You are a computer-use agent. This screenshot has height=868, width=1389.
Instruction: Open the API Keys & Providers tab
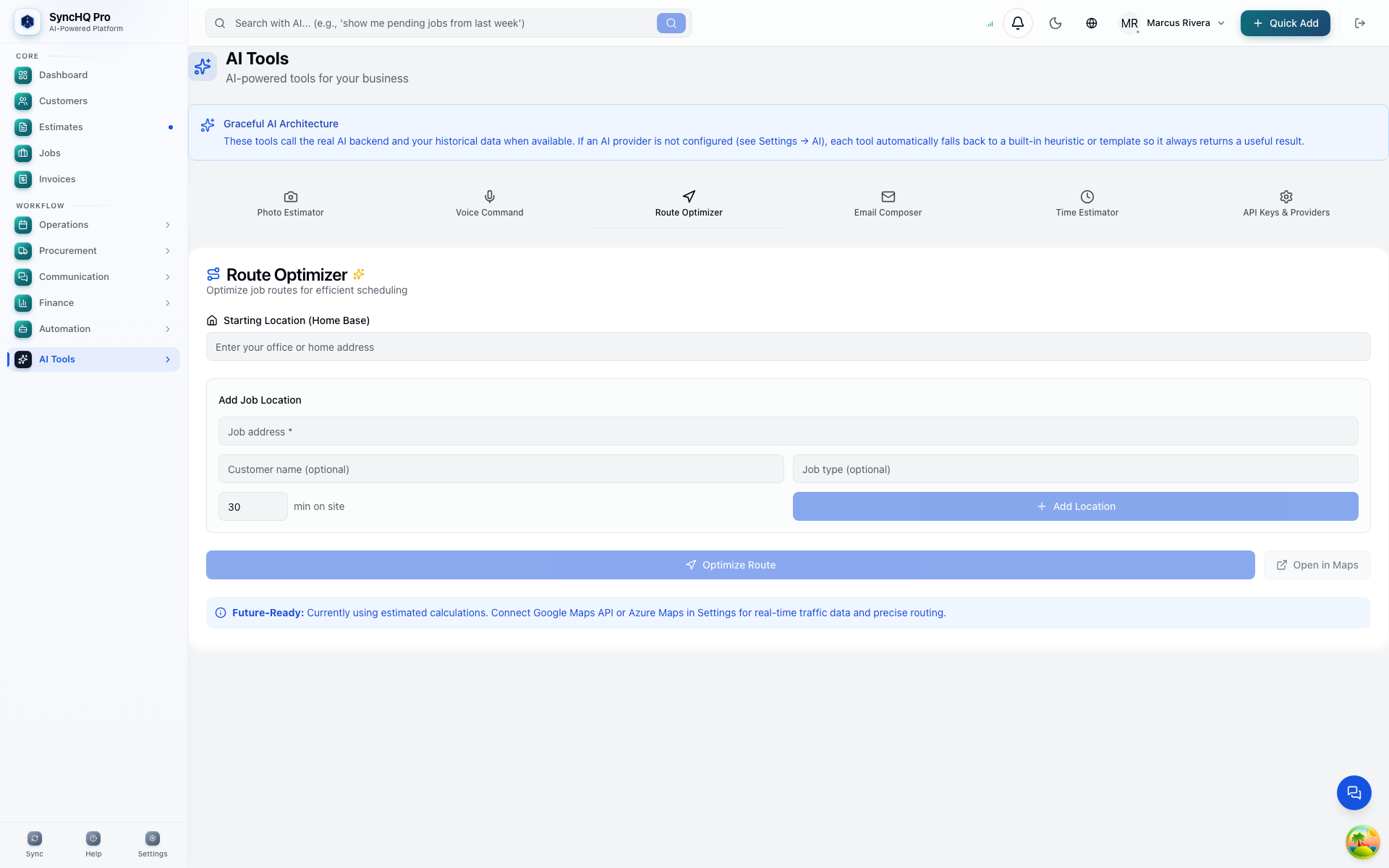click(x=1286, y=204)
